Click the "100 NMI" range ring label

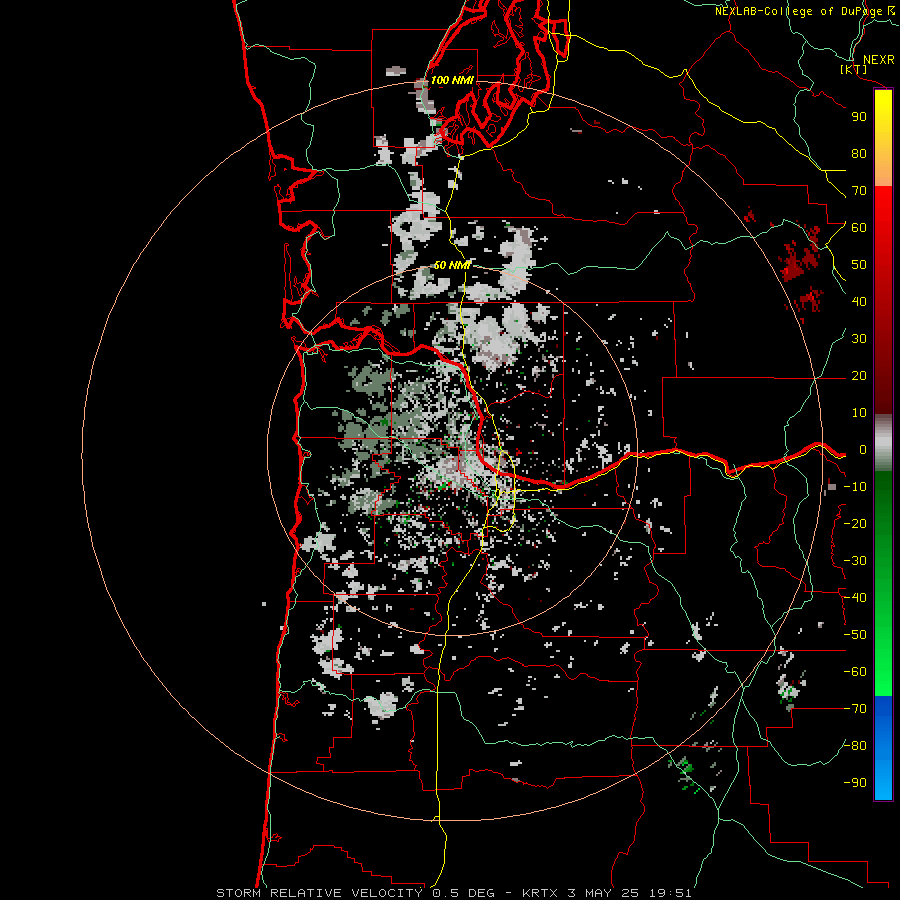point(452,80)
